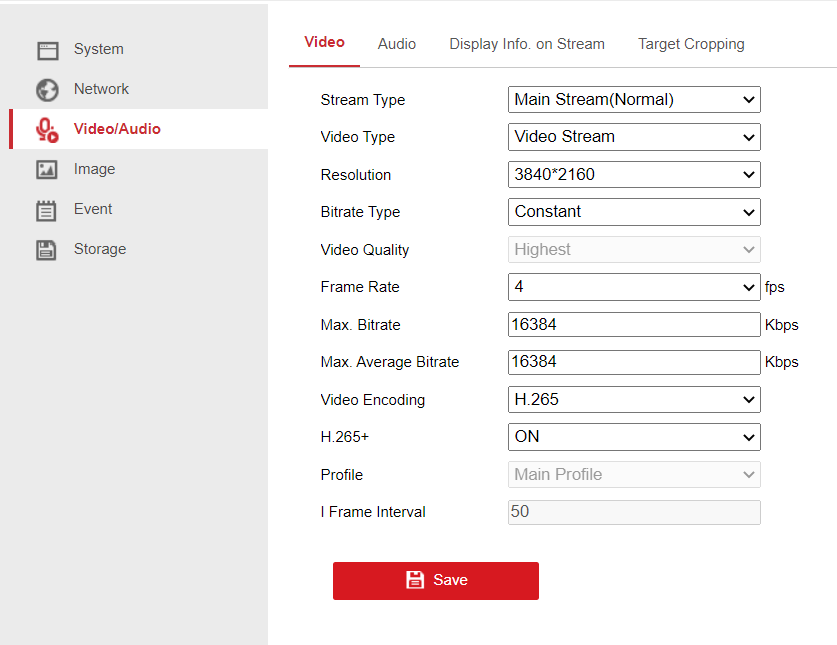Click the Video/Audio microphone icon
Viewport: 837px width, 645px height.
coord(47,130)
